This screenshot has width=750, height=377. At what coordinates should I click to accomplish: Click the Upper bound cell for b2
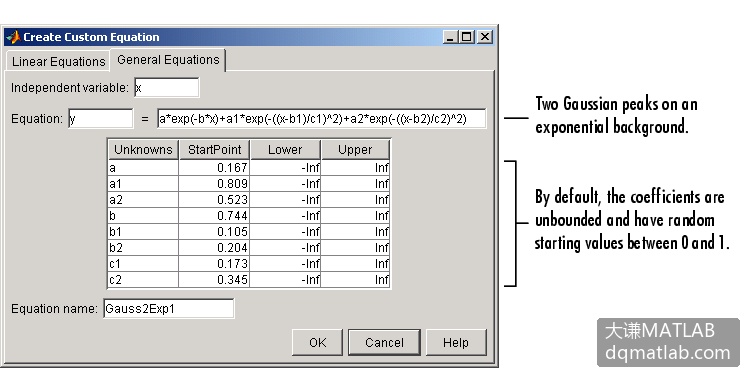click(355, 248)
